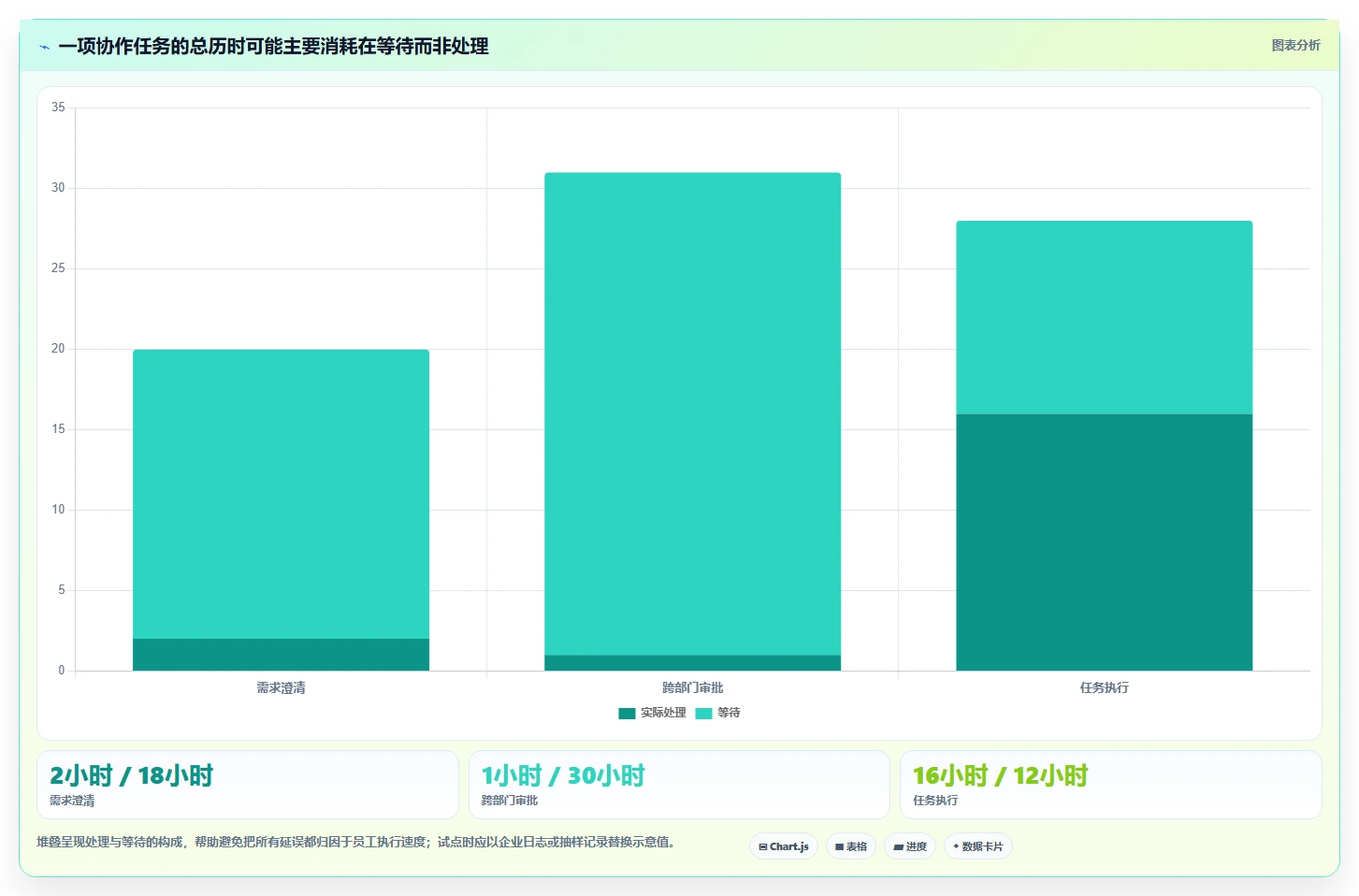Click the 跨部门审批 caption in the data card
This screenshot has width=1359, height=896.
point(510,801)
